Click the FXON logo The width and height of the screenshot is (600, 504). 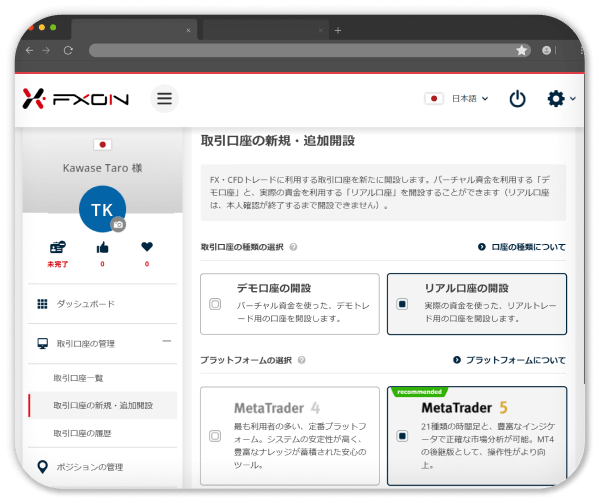coord(76,99)
